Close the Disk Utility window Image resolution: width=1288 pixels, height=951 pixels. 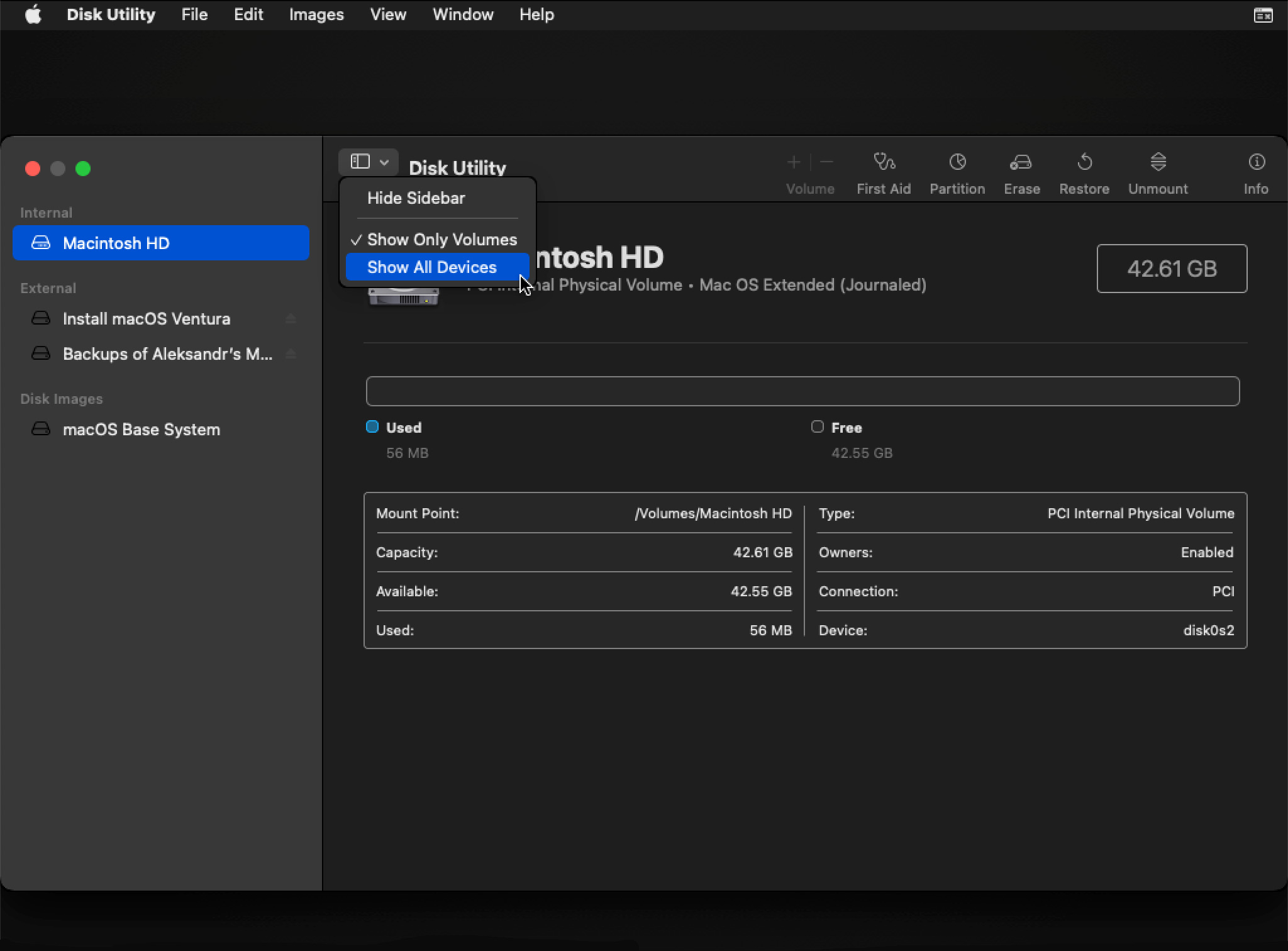(x=33, y=169)
